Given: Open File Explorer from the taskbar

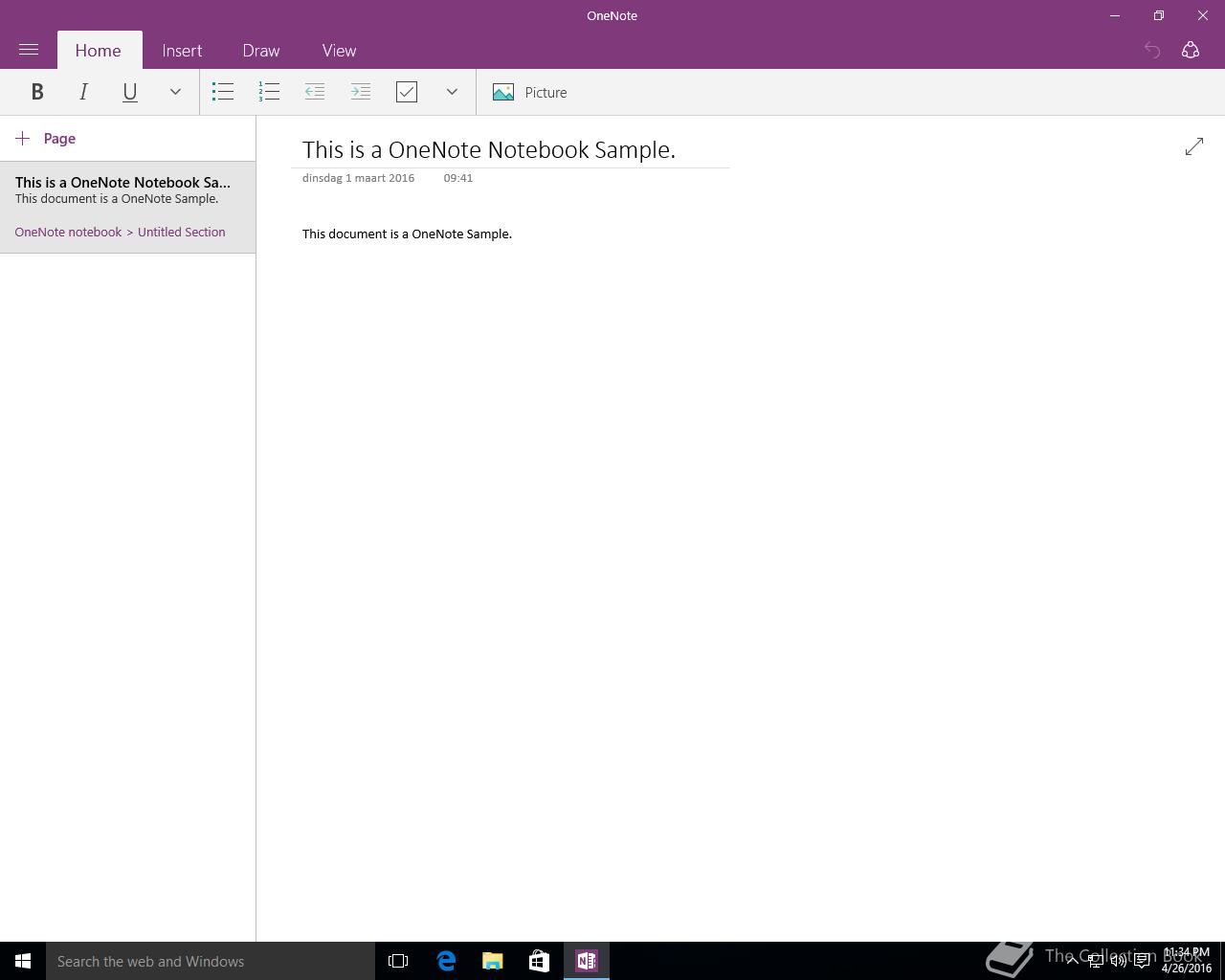Looking at the screenshot, I should click(493, 961).
